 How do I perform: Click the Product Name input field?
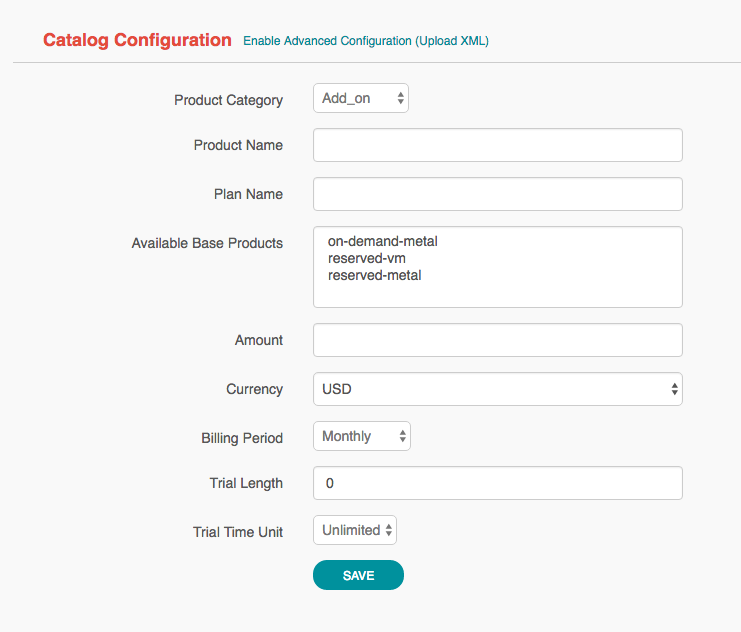[497, 145]
